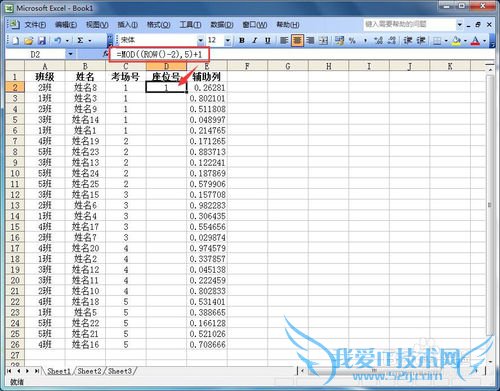Viewport: 500px width, 391px height.
Task: Click the next sheet navigation arrow
Action: pyautogui.click(x=27, y=371)
